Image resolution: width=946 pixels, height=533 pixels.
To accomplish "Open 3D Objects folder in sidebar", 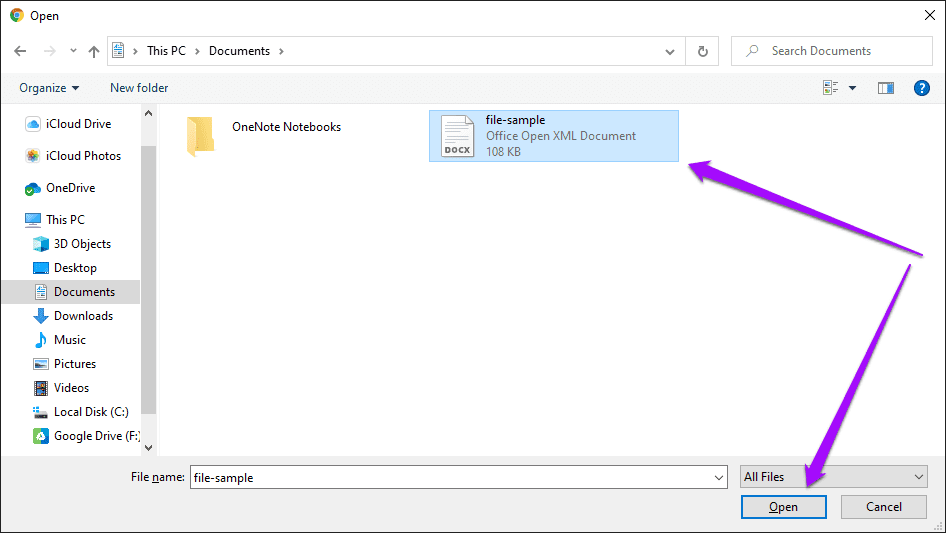I will pos(83,244).
